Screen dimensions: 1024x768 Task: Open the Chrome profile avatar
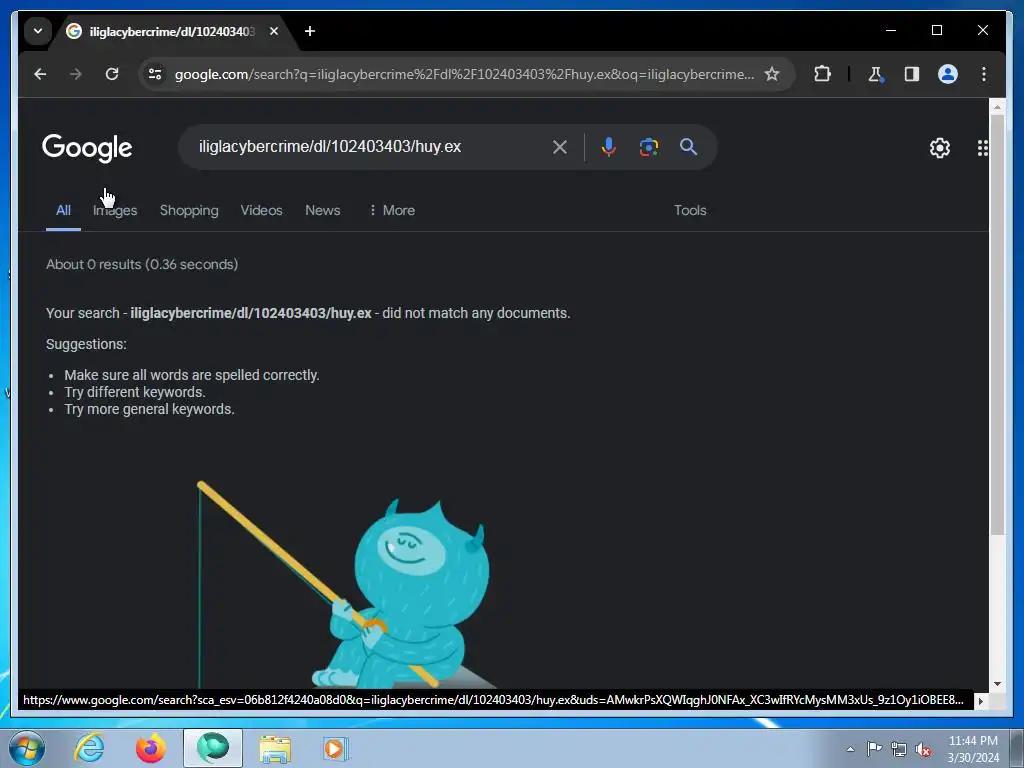[x=948, y=74]
